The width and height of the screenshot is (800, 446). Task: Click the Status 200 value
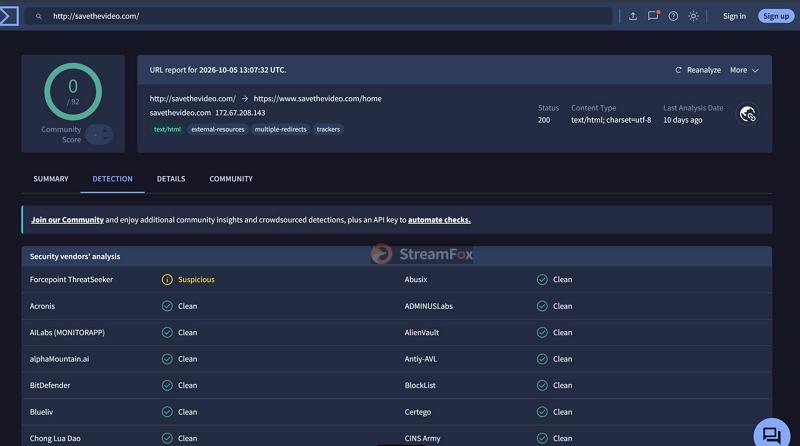544,120
